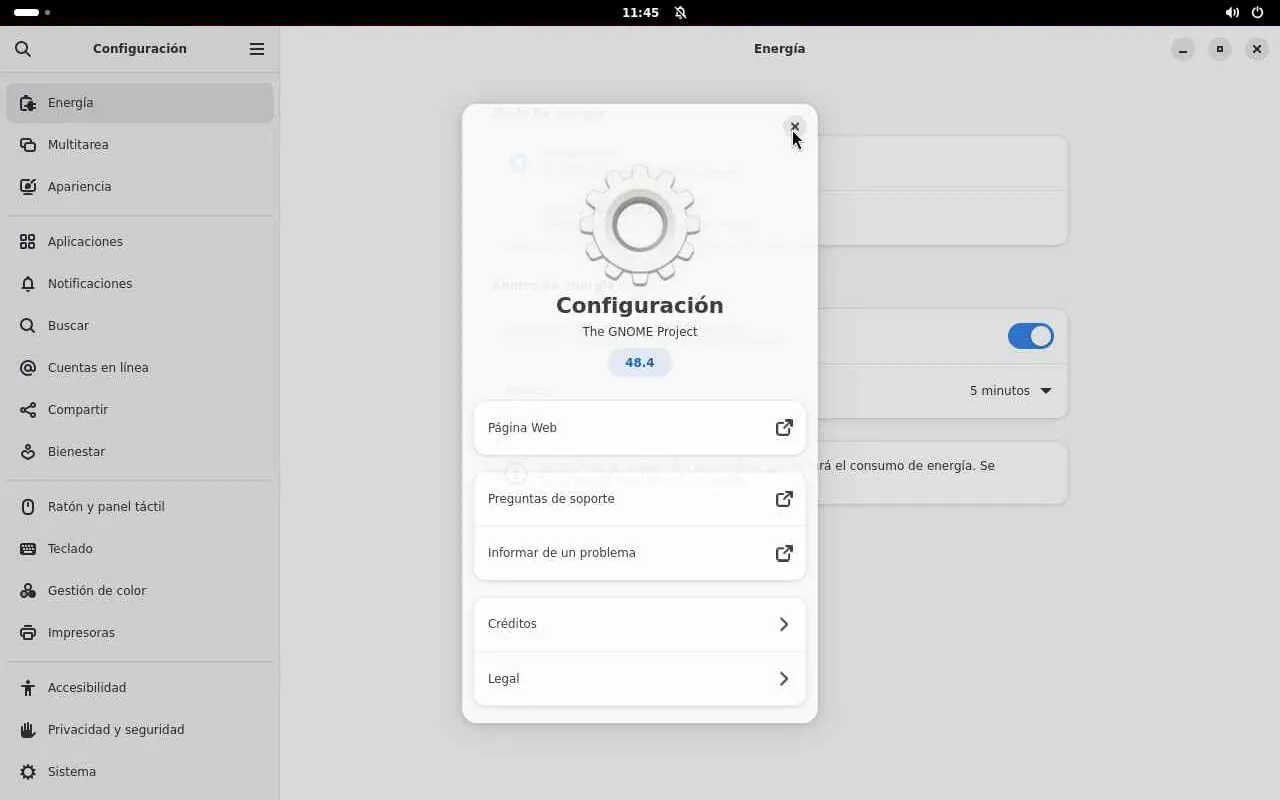Click the Apariencia icon in sidebar
1280x800 pixels.
(28, 187)
